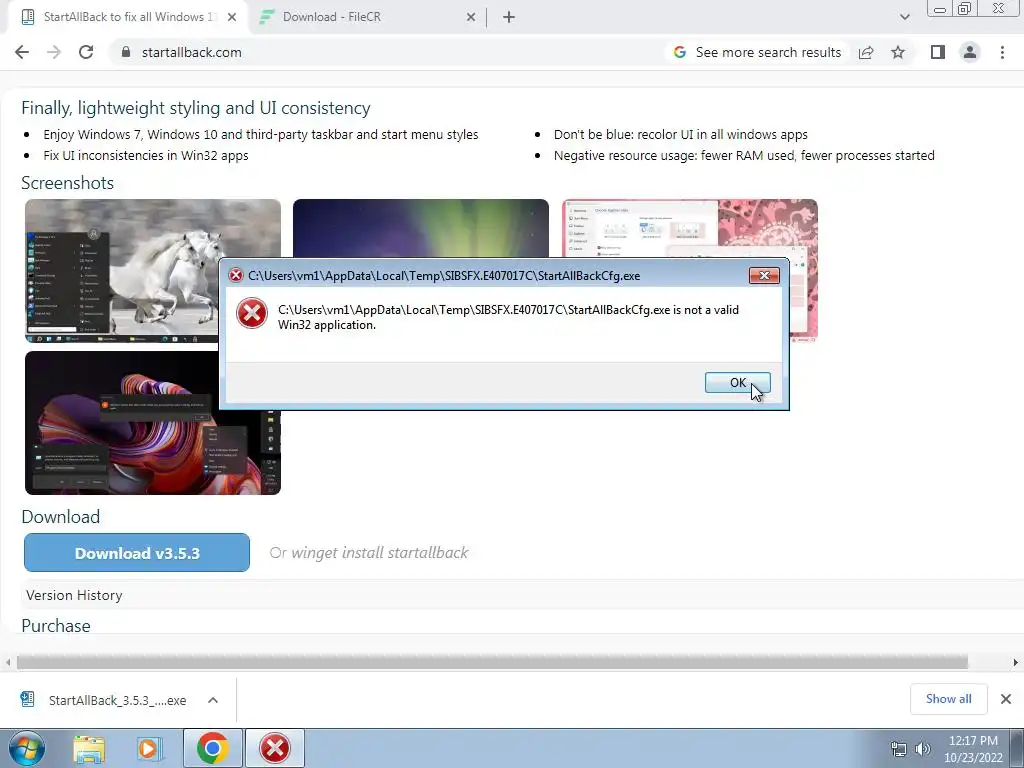The height and width of the screenshot is (768, 1024).
Task: Restore down the Chrome window
Action: (965, 9)
